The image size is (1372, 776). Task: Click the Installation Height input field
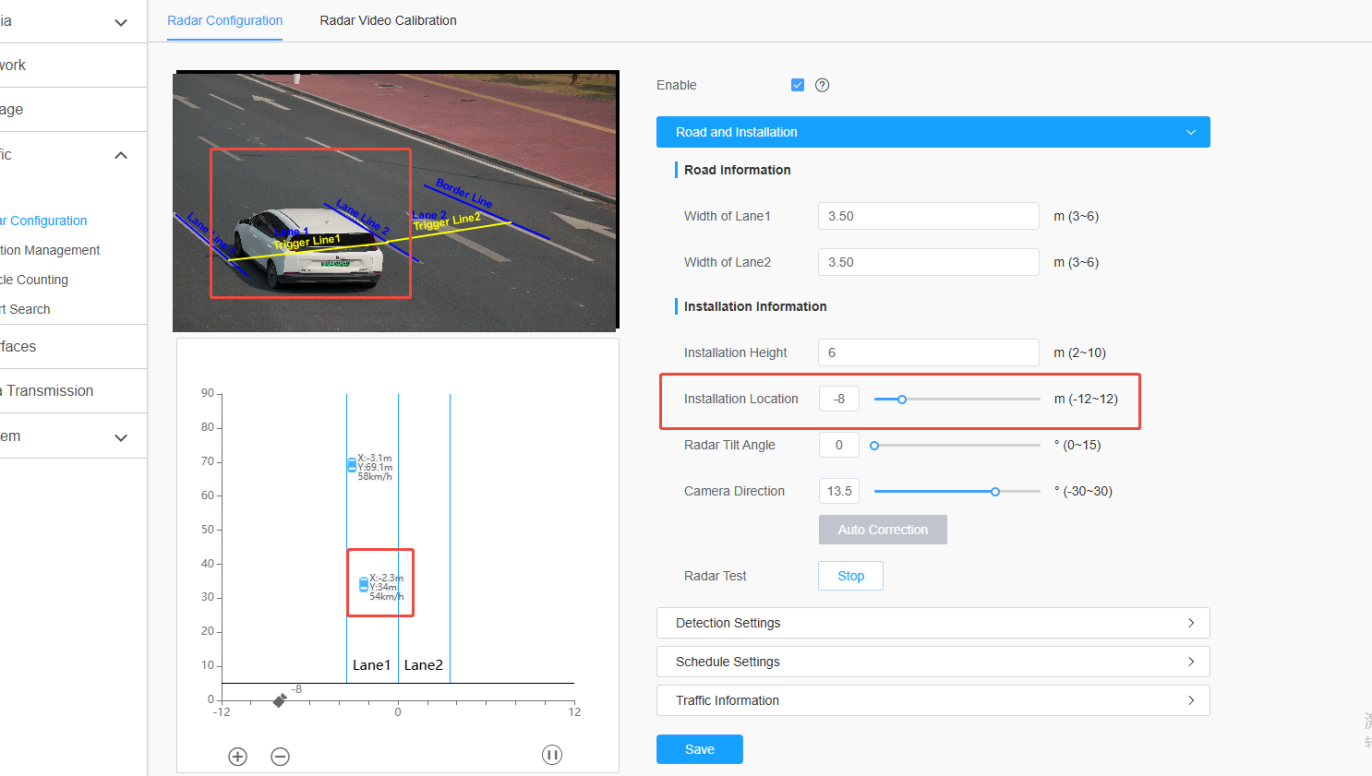pos(929,353)
